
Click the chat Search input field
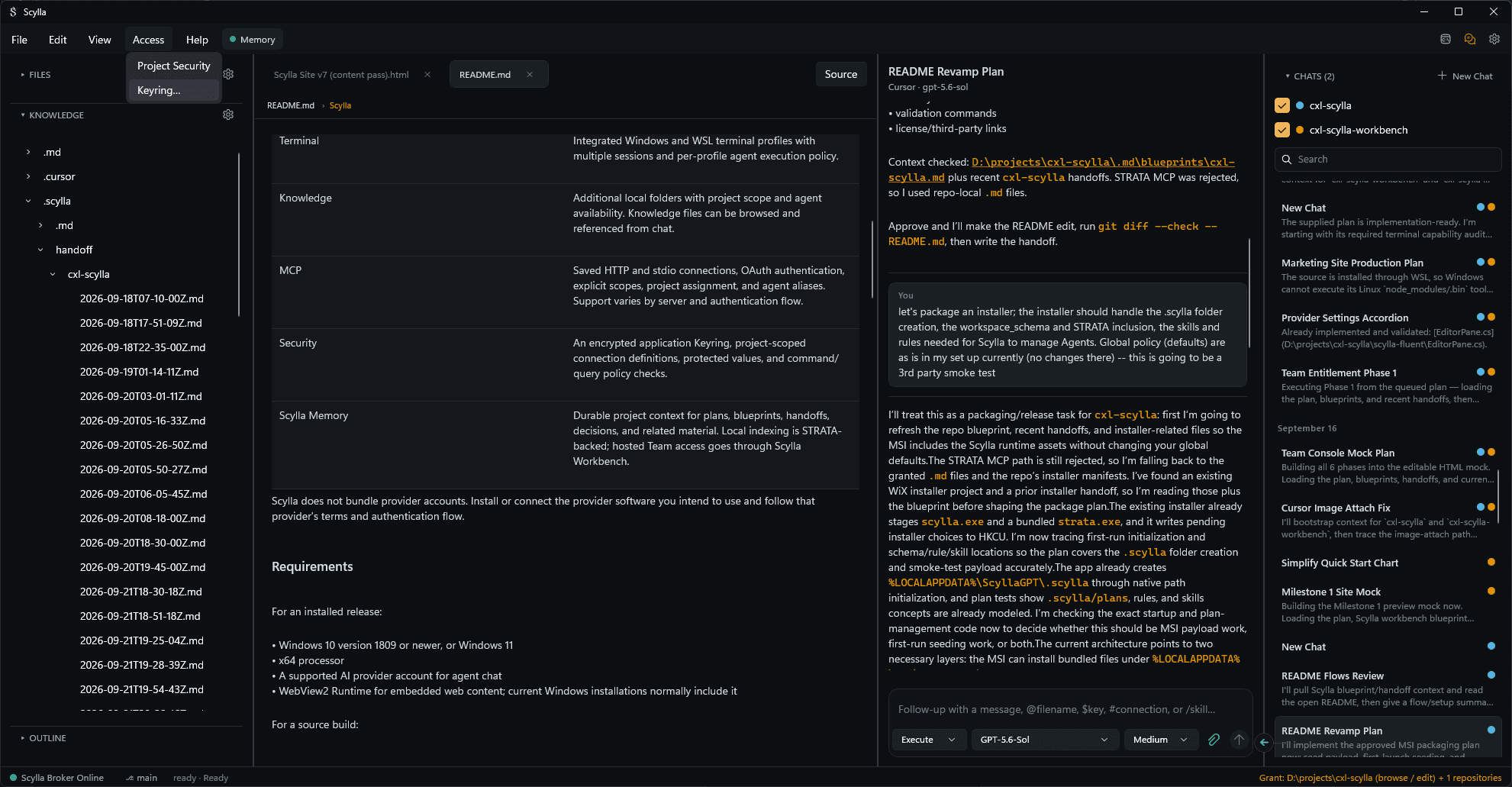1388,160
